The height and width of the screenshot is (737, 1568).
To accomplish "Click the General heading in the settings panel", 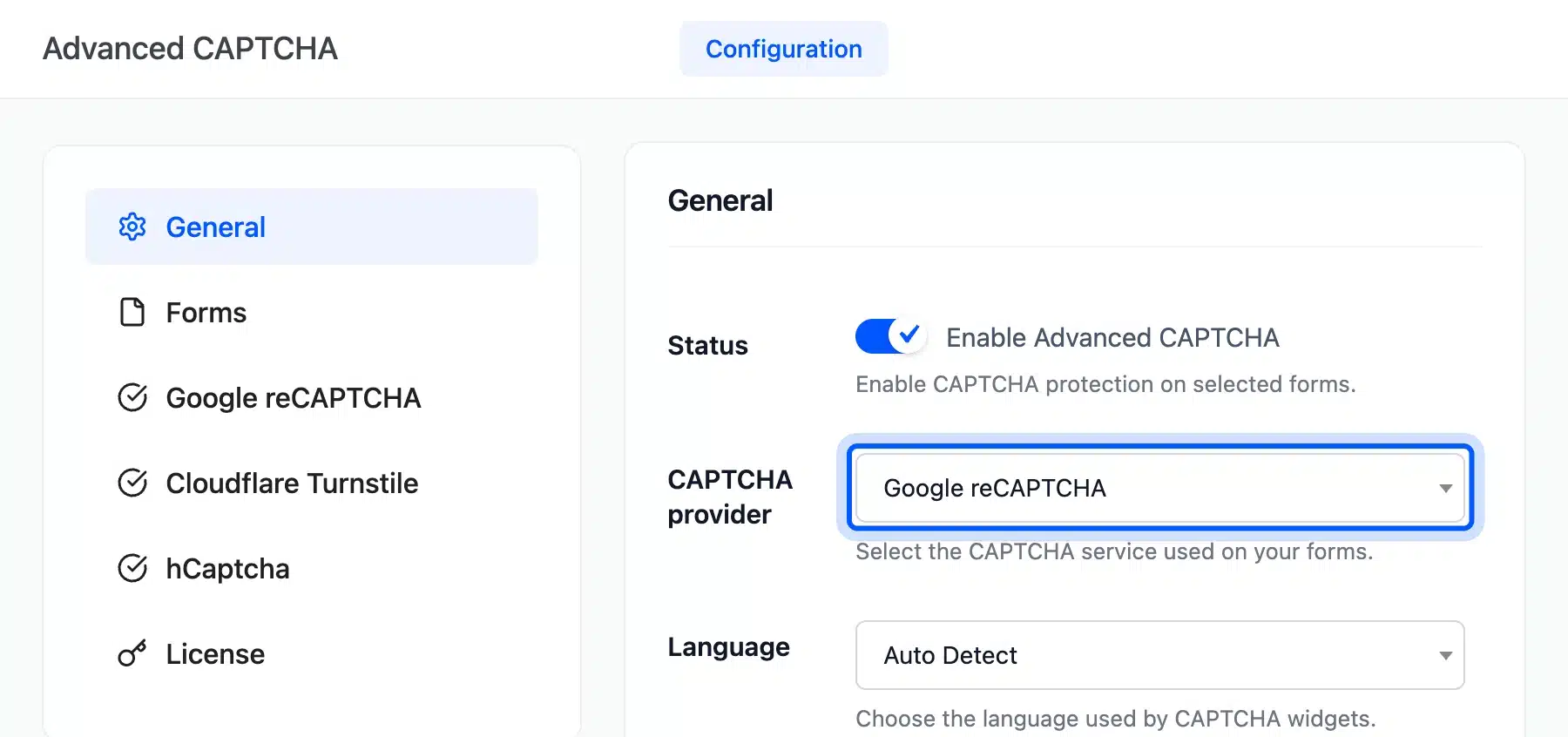I will [720, 200].
